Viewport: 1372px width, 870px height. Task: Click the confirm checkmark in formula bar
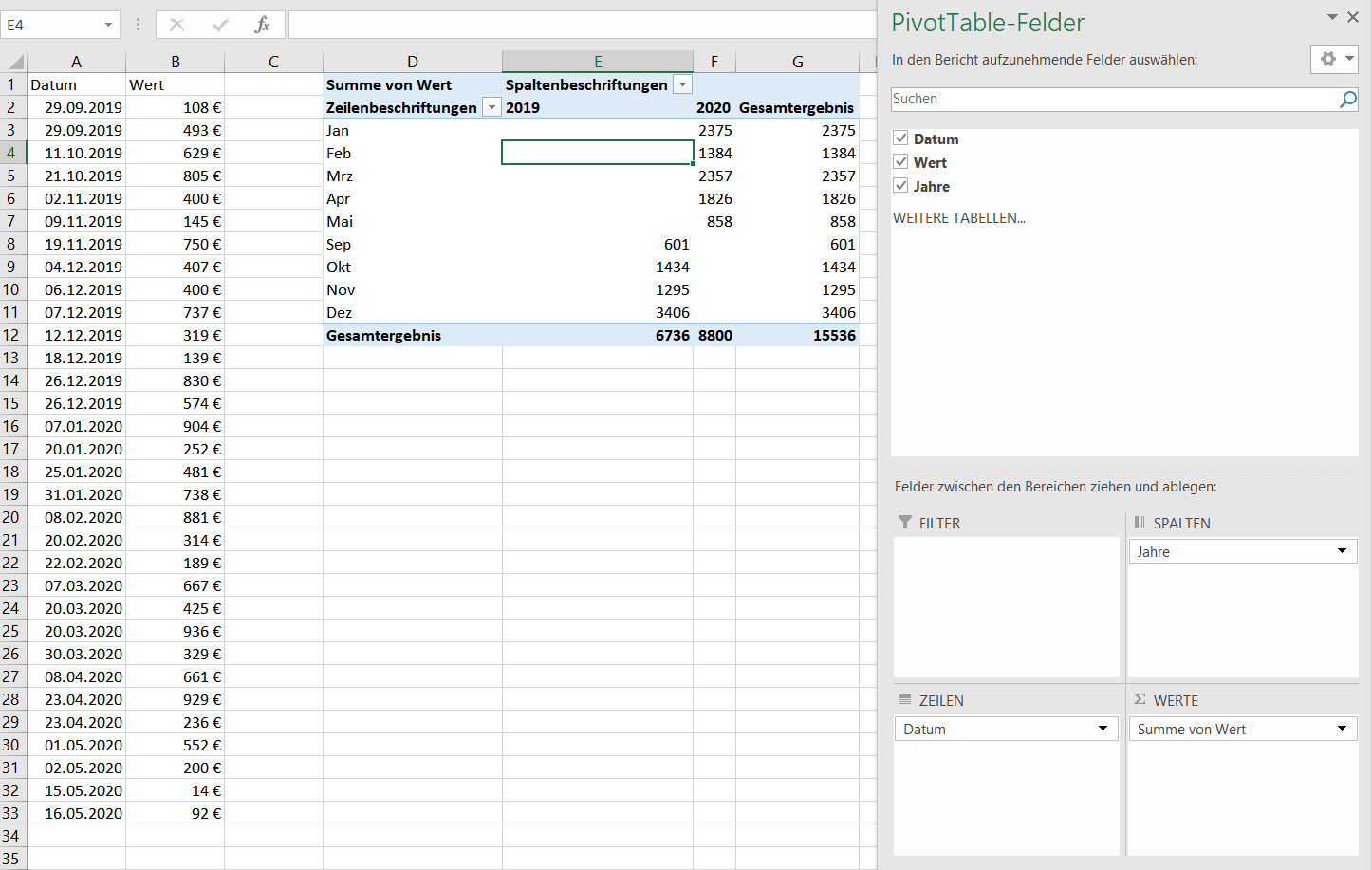(x=220, y=25)
